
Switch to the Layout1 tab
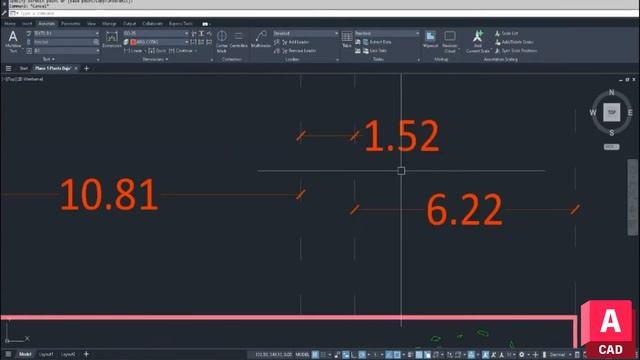(x=46, y=354)
